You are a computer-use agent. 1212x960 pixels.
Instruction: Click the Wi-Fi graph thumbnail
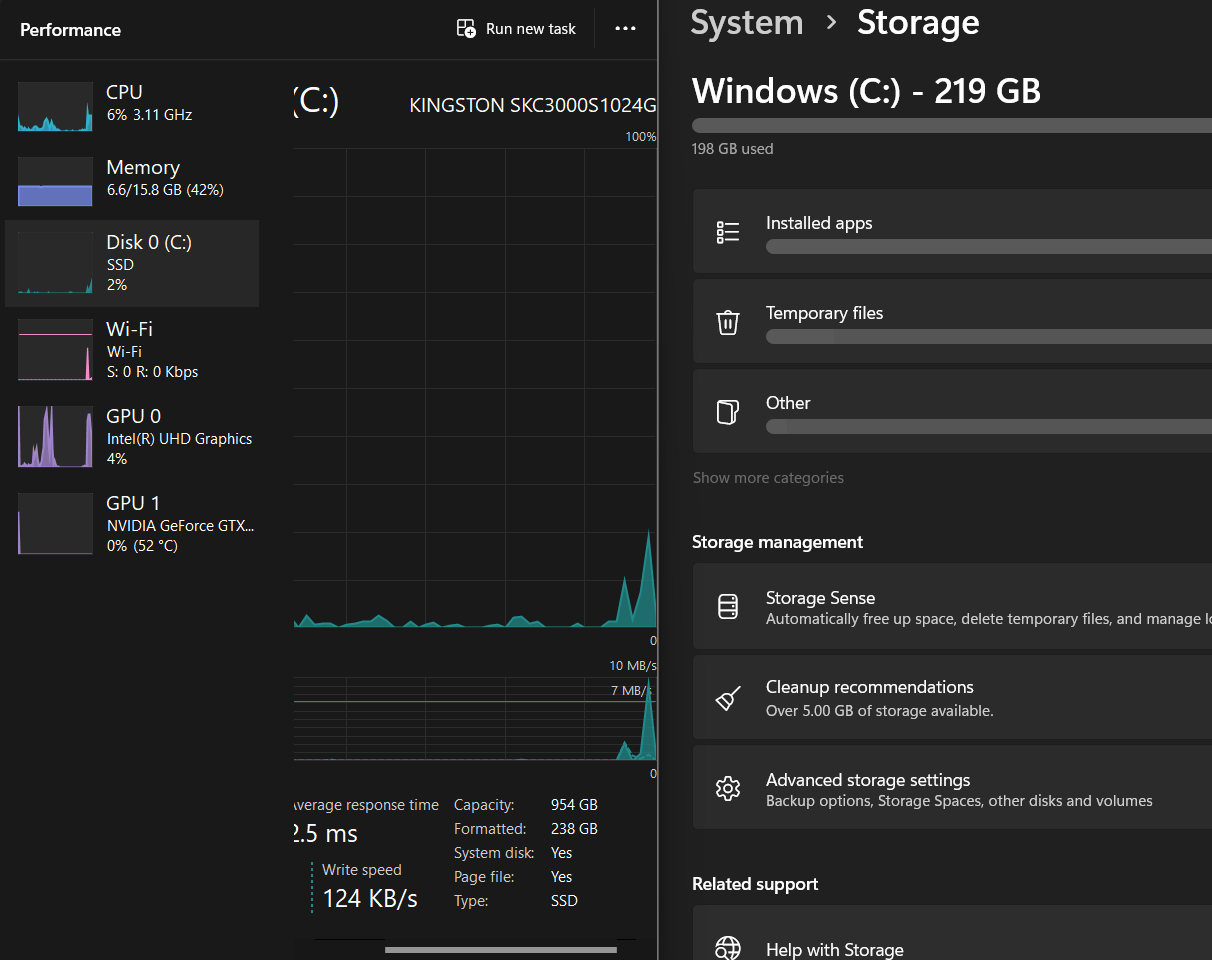55,350
